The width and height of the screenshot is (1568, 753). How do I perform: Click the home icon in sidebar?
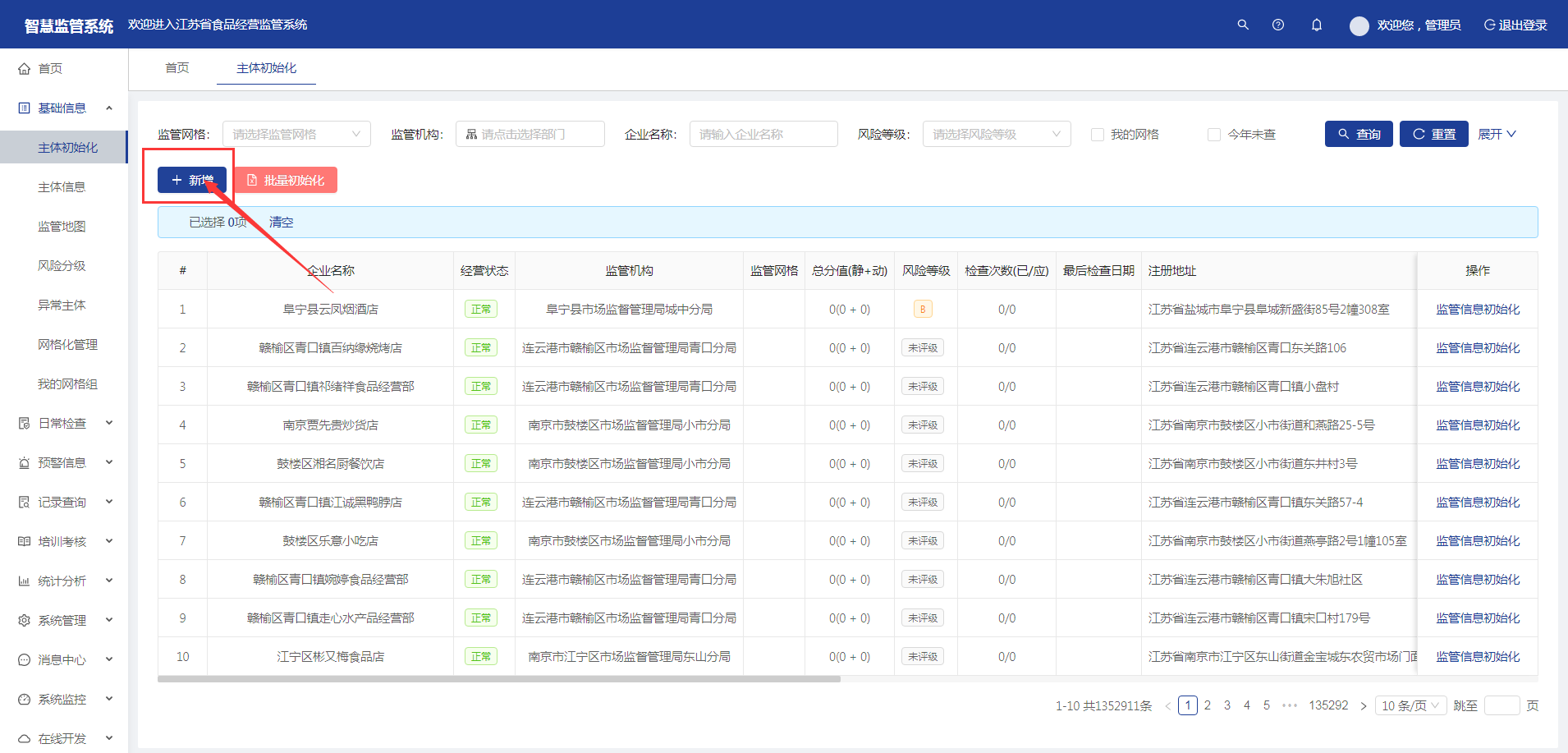click(x=25, y=69)
